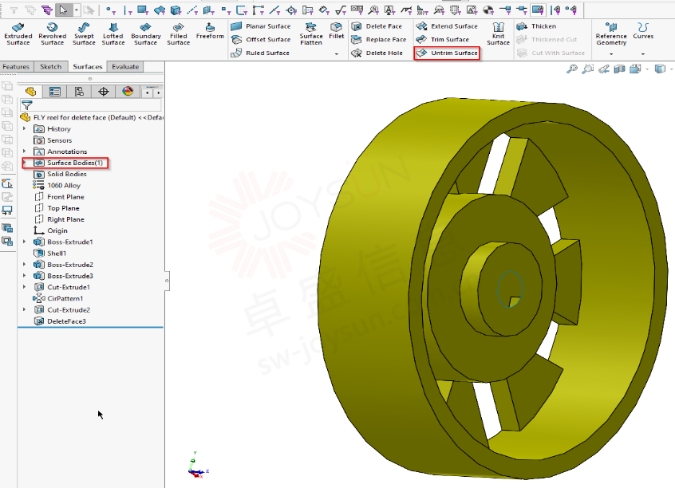This screenshot has height=488, width=675.
Task: Open the FeatureManager design tree tab
Action: click(x=30, y=91)
